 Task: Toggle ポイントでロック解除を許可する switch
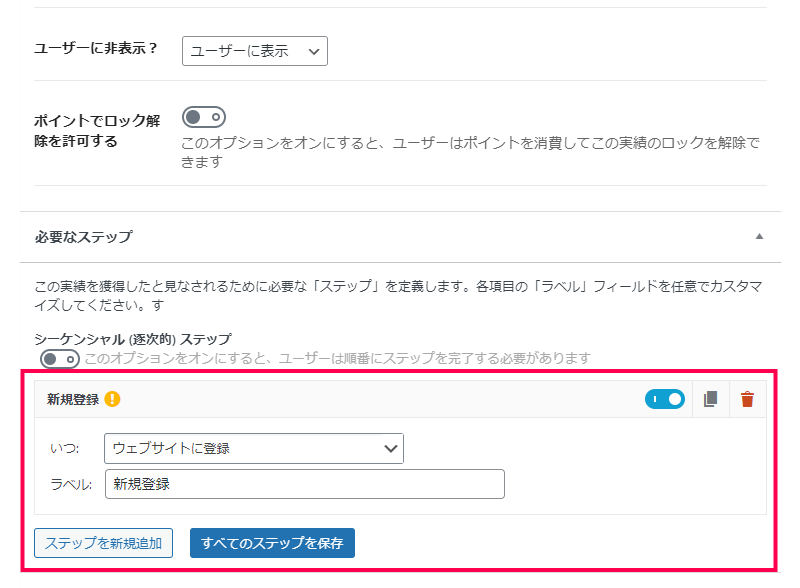click(x=204, y=117)
